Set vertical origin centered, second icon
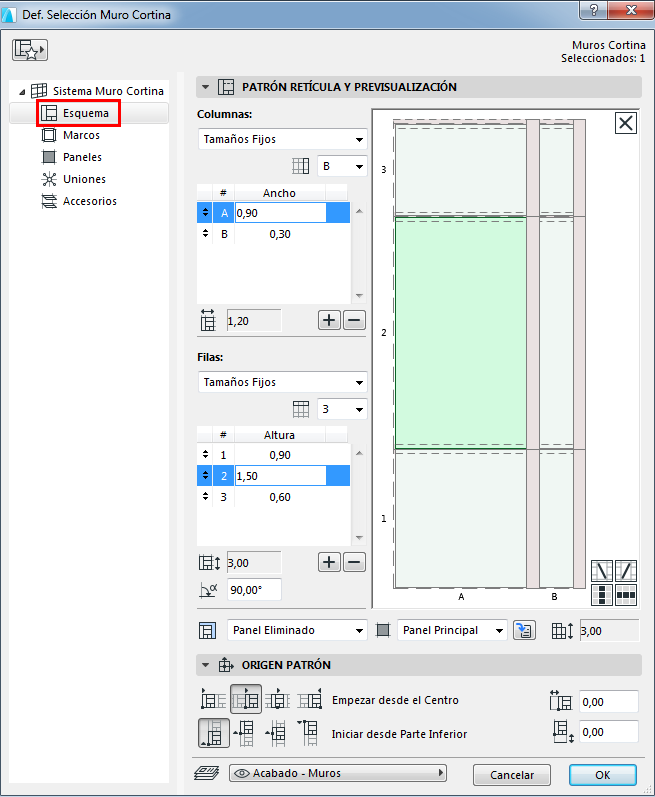Viewport: 655px width, 797px height. [244, 733]
